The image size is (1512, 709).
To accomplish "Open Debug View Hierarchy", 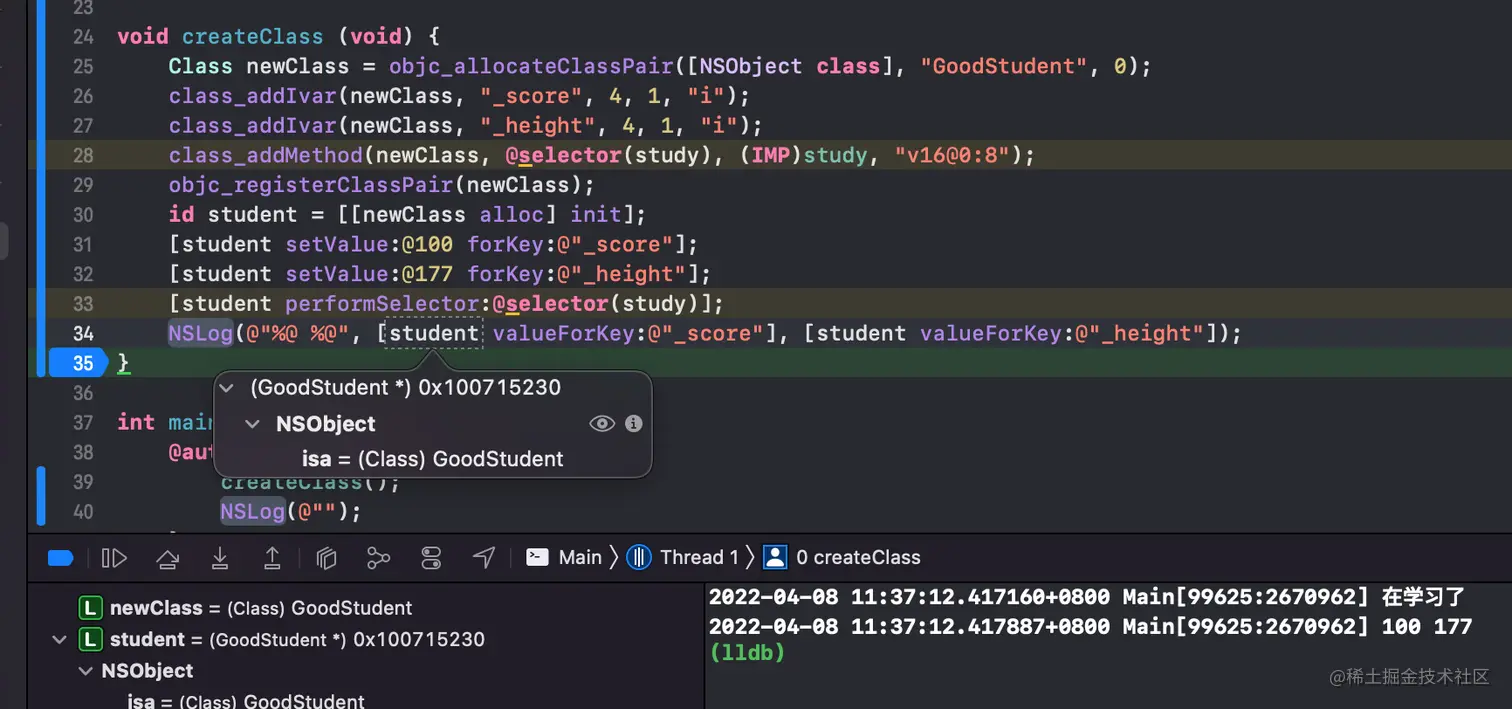I will click(326, 557).
